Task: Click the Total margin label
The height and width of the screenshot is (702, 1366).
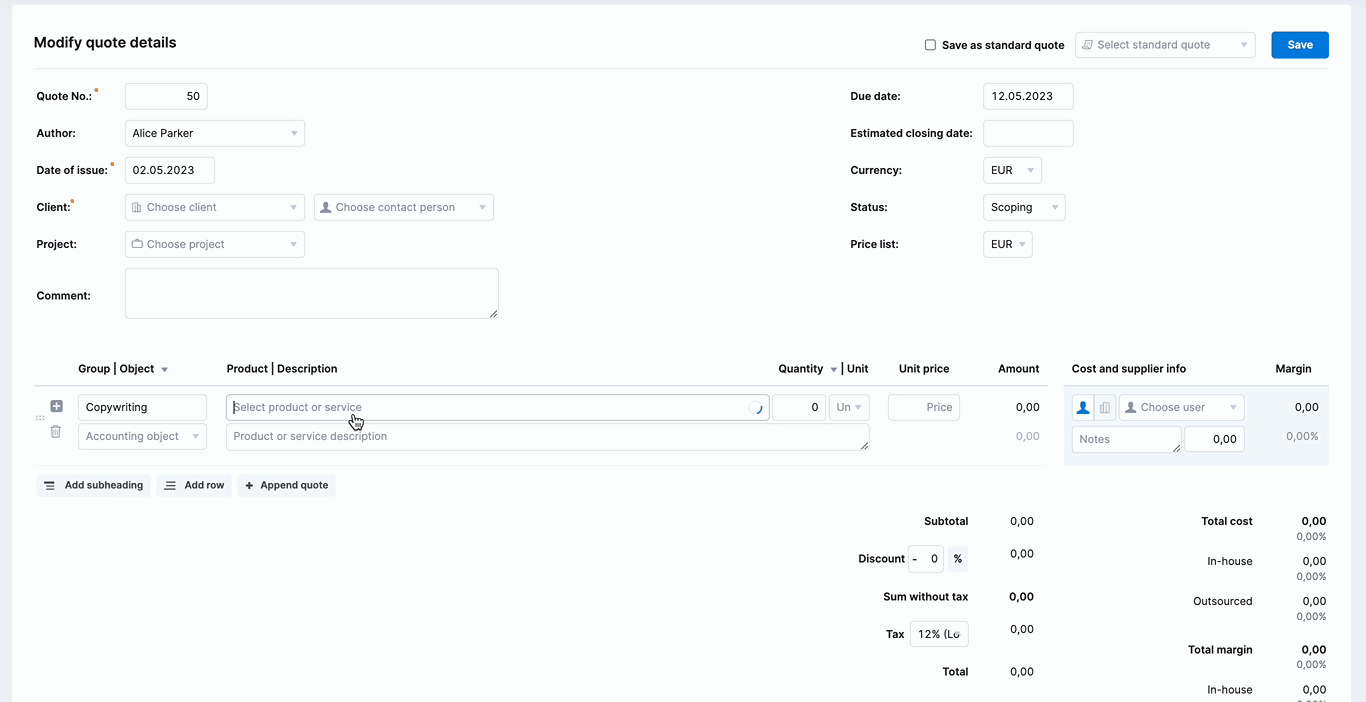Action: (x=1220, y=650)
